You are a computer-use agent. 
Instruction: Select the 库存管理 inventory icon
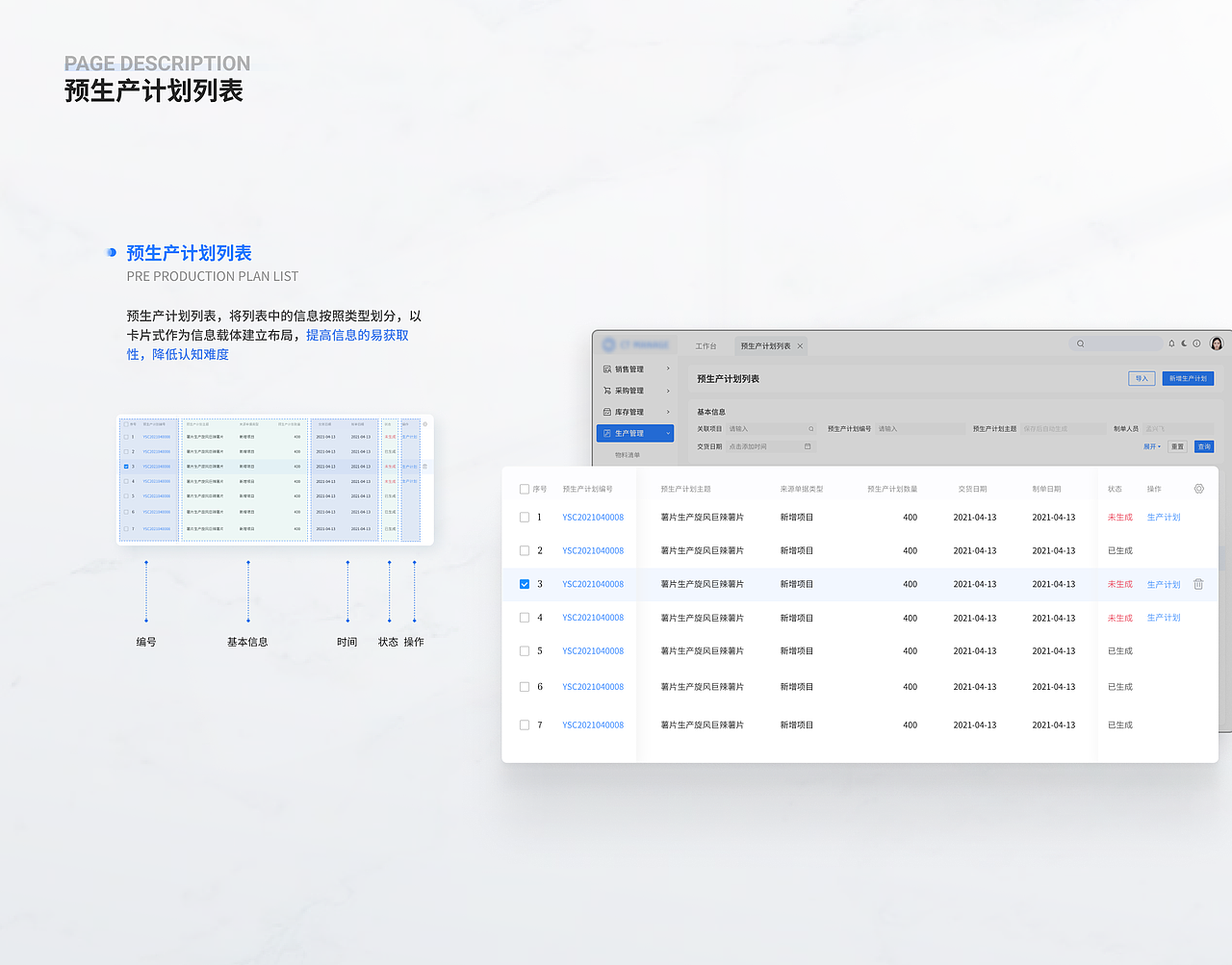point(608,412)
